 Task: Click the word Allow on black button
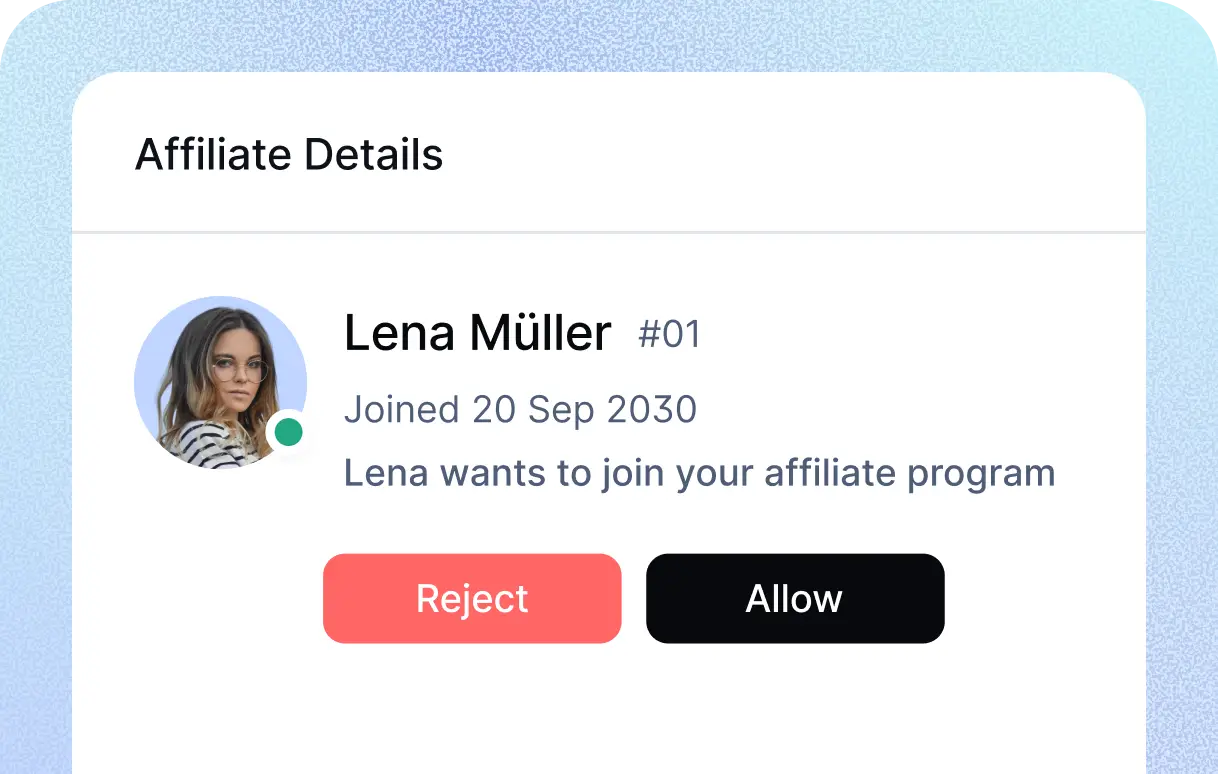pos(794,599)
